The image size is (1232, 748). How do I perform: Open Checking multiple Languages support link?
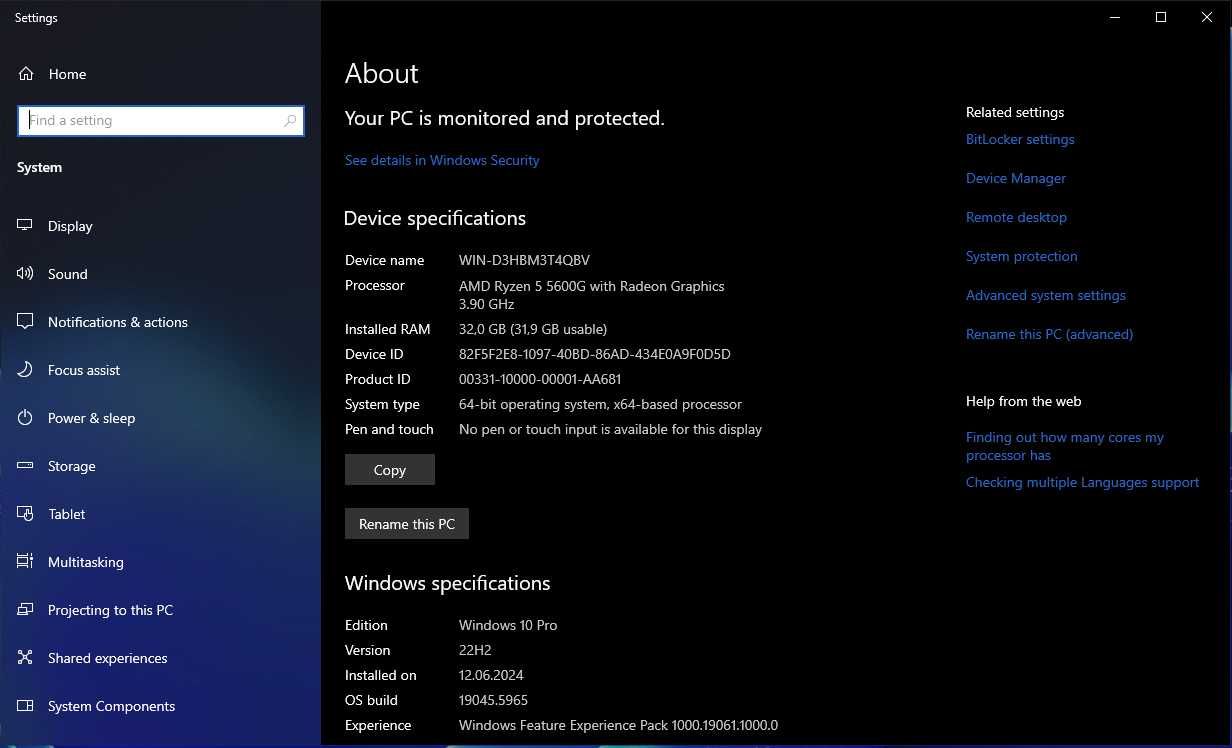[x=1082, y=482]
